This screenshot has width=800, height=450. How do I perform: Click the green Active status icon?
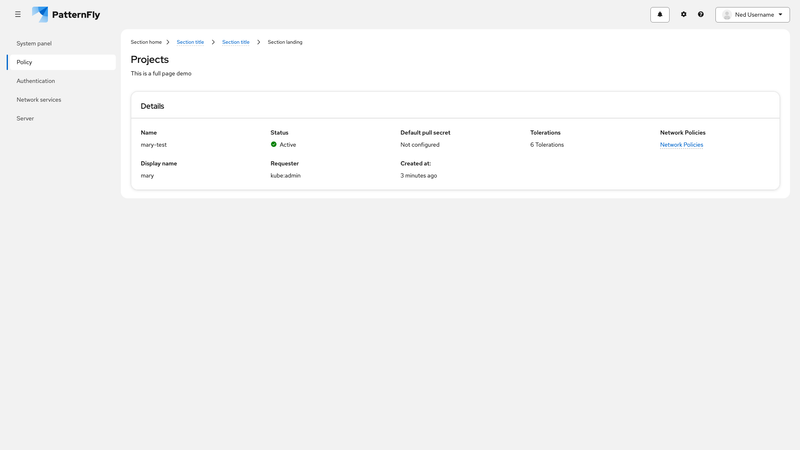(274, 145)
